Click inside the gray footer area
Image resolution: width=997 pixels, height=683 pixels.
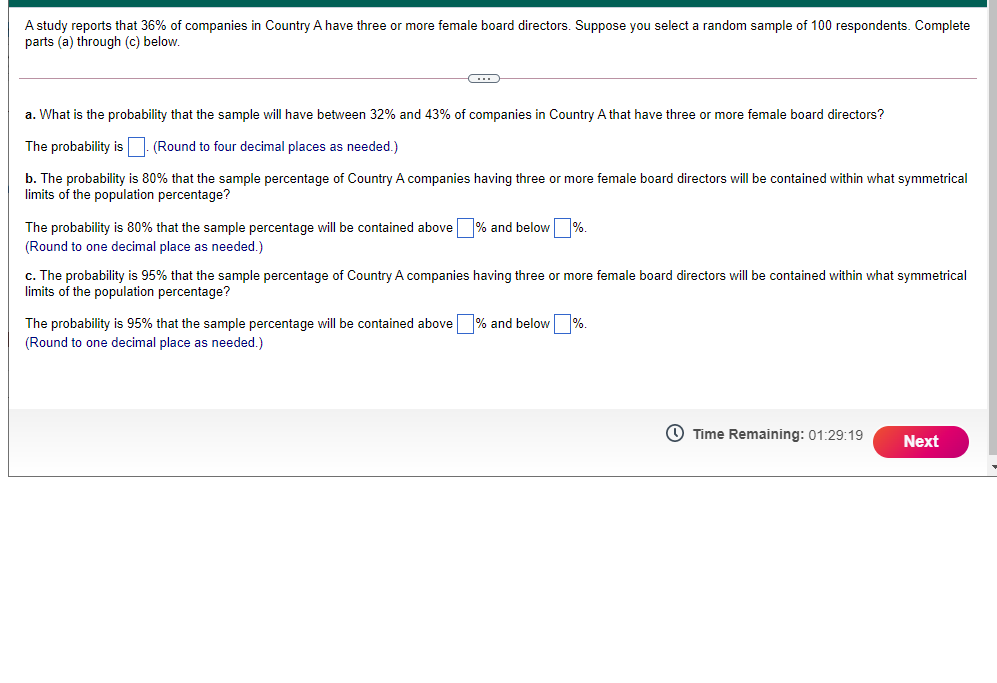point(300,440)
